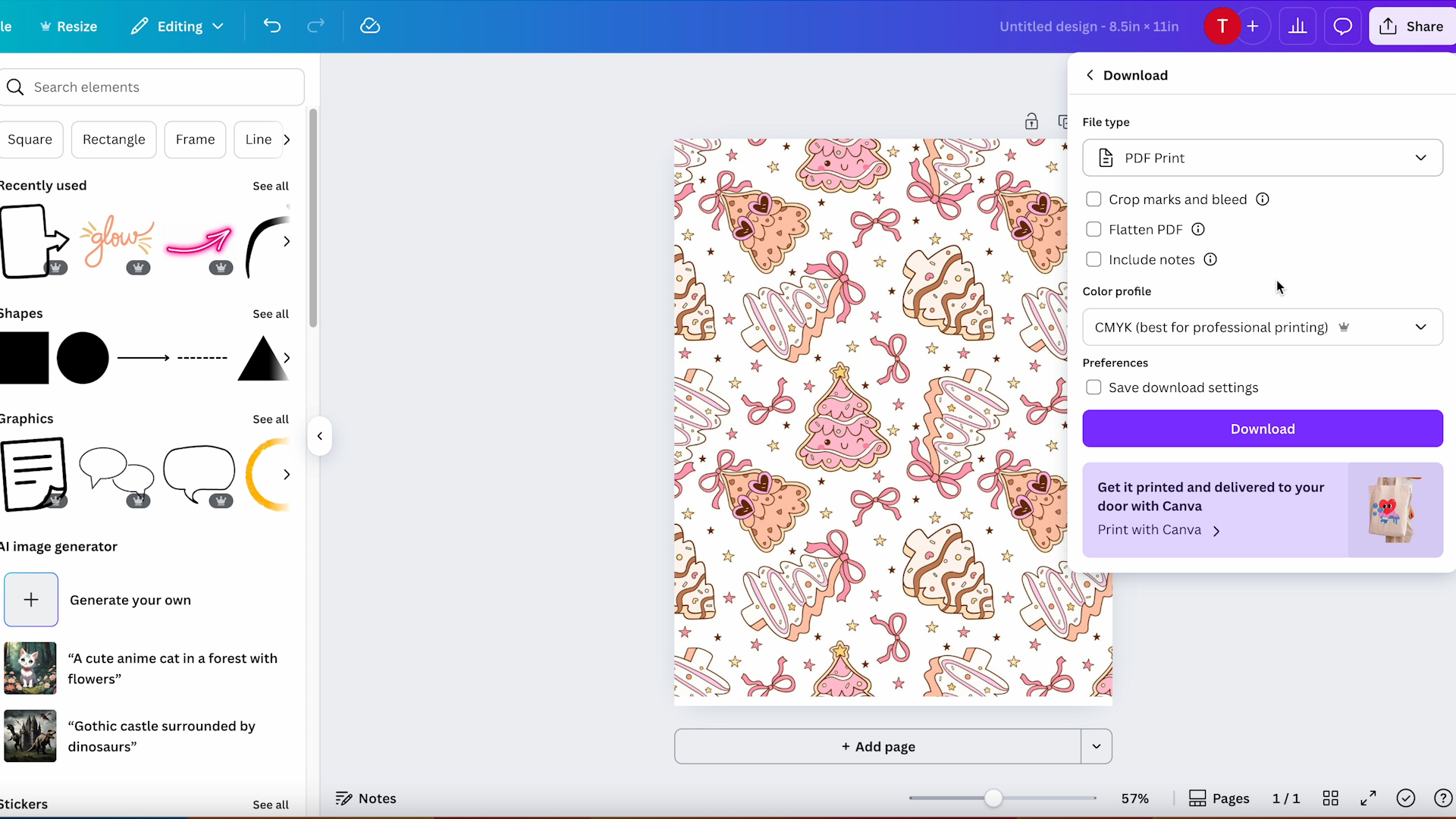Click the purple Download button
Image resolution: width=1456 pixels, height=819 pixels.
(x=1262, y=428)
